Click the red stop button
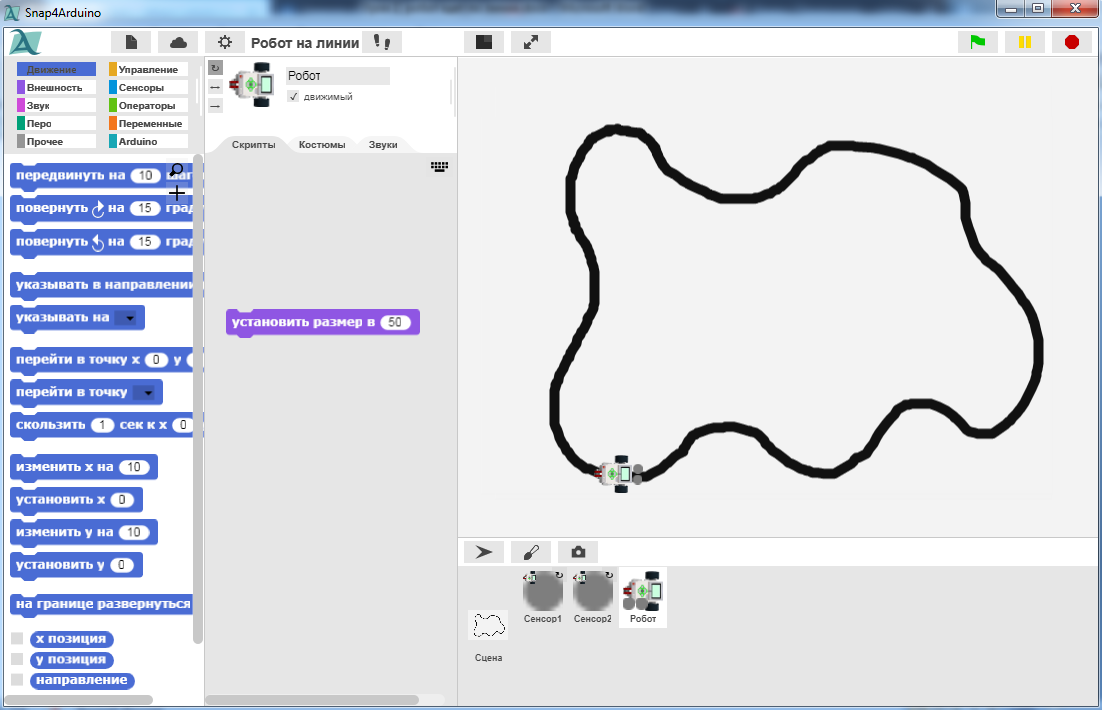 click(x=1071, y=42)
